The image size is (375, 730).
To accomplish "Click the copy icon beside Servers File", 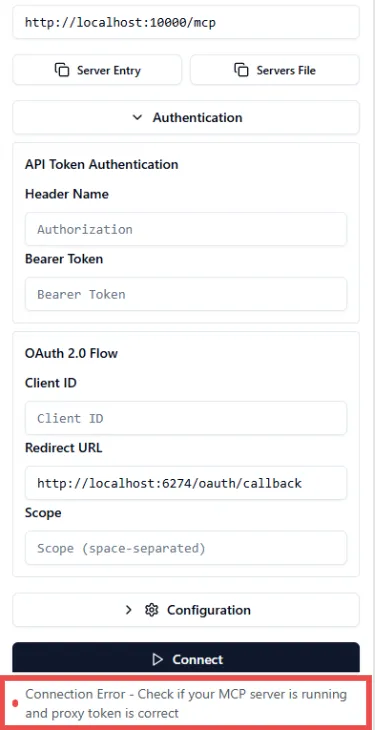I will click(241, 70).
